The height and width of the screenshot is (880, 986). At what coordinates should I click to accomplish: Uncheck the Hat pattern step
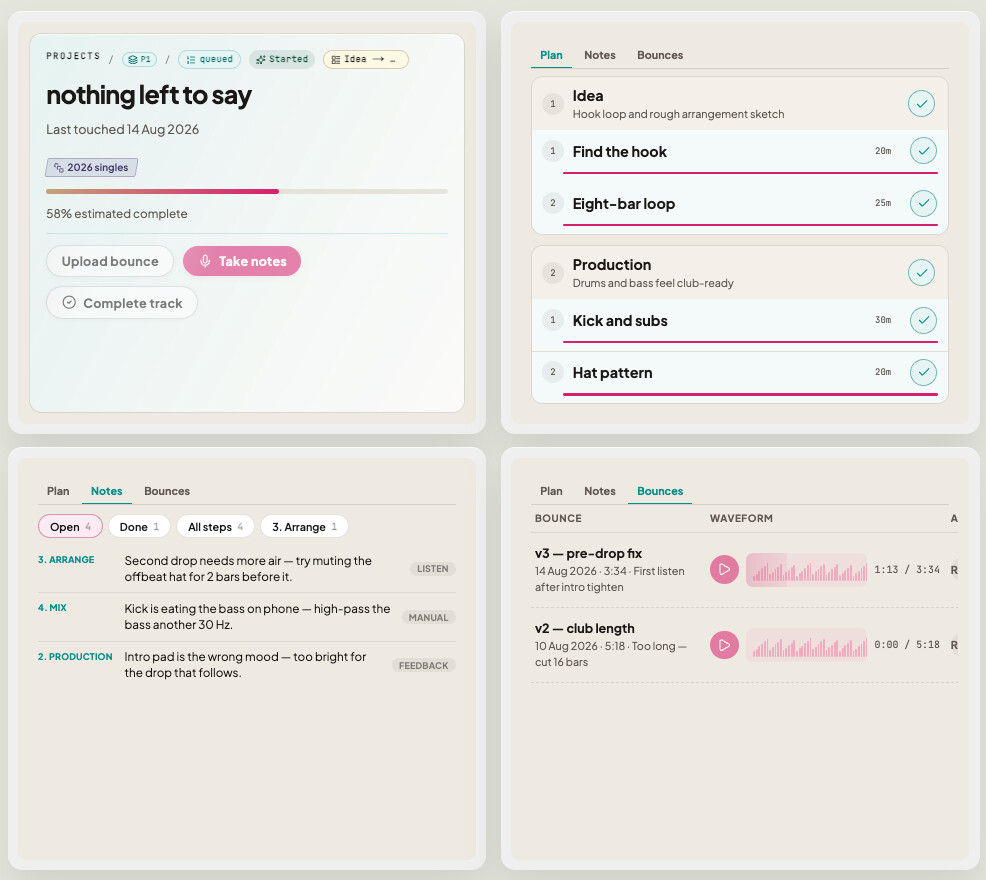[923, 372]
